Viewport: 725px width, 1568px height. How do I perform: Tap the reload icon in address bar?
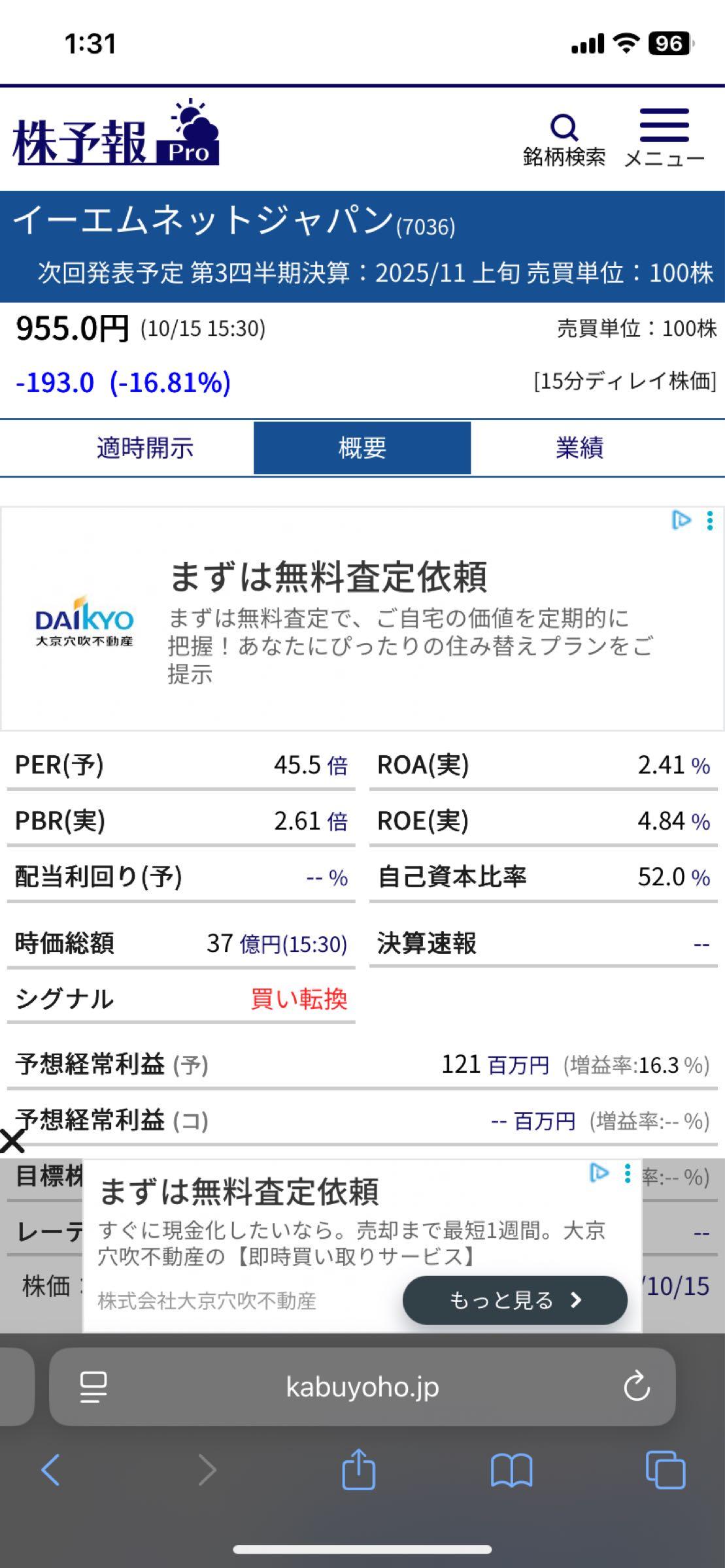point(636,1388)
